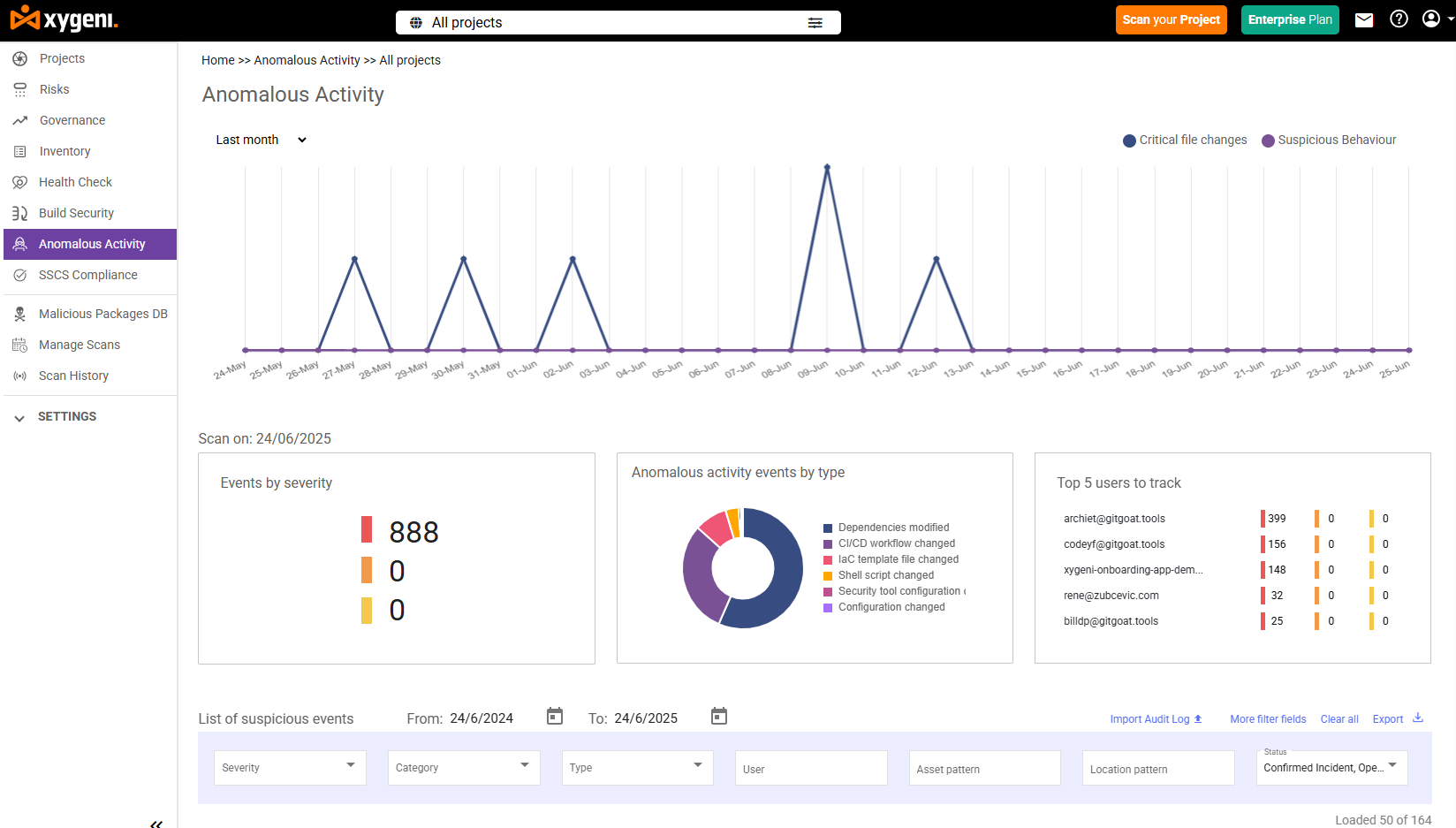Click the Clear all filters link

pyautogui.click(x=1339, y=719)
